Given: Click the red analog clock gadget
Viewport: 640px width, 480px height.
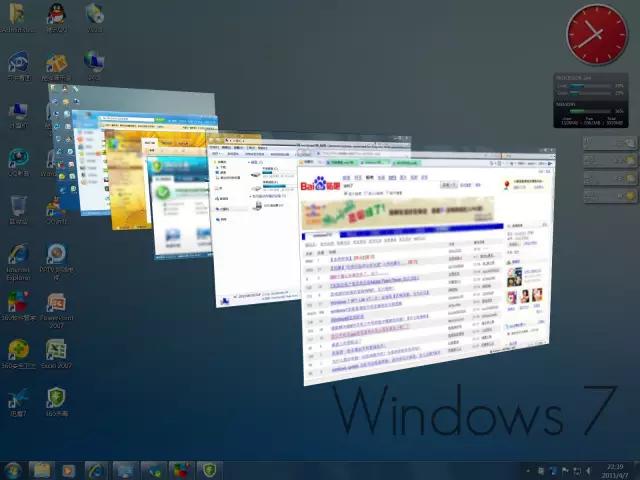Looking at the screenshot, I should (597, 34).
